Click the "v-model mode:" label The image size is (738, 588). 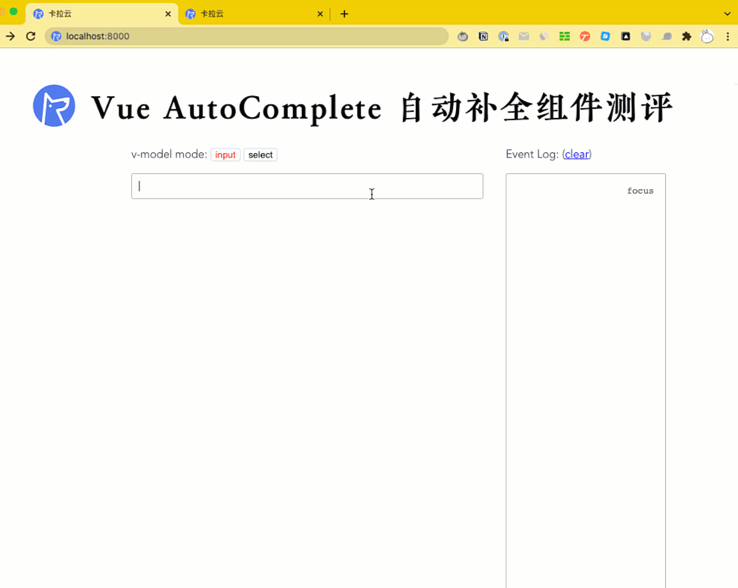[169, 154]
